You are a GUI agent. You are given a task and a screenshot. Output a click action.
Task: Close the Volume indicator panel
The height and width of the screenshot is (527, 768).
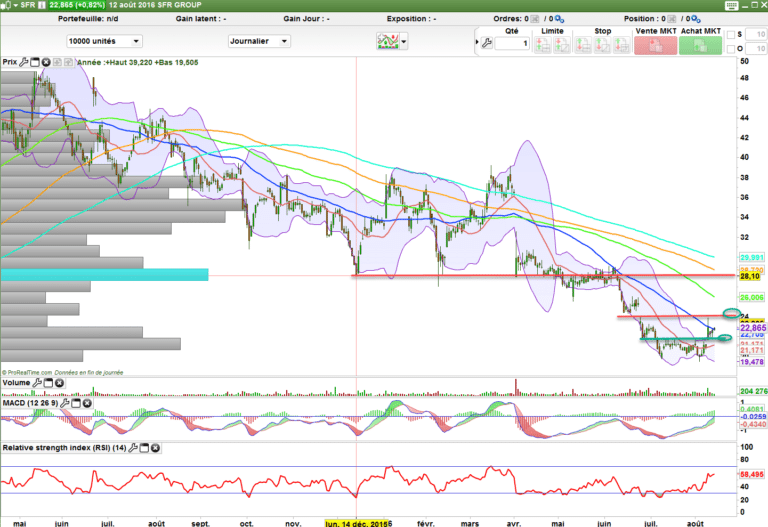pos(58,382)
